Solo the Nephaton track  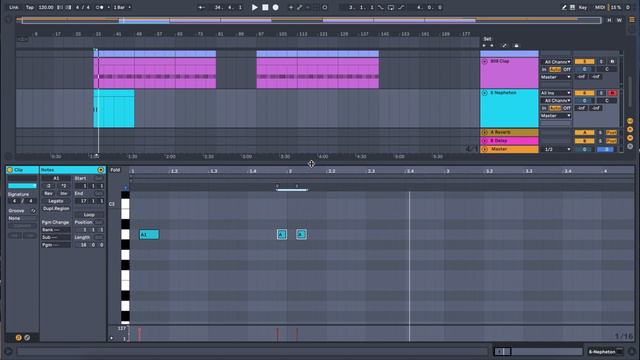[601, 93]
